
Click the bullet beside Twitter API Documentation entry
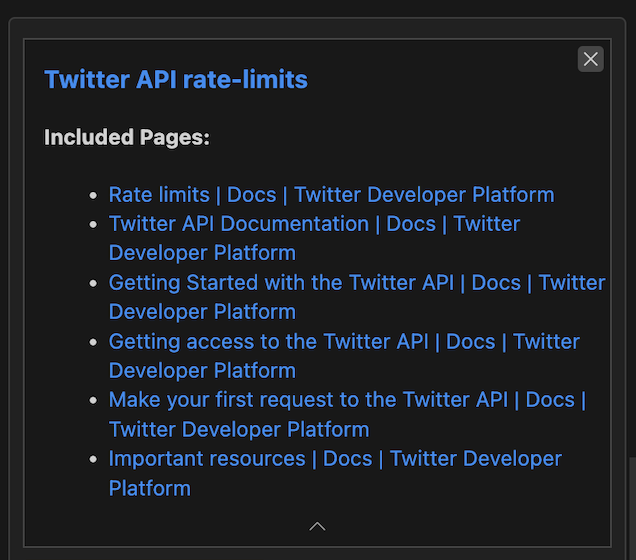coord(93,225)
